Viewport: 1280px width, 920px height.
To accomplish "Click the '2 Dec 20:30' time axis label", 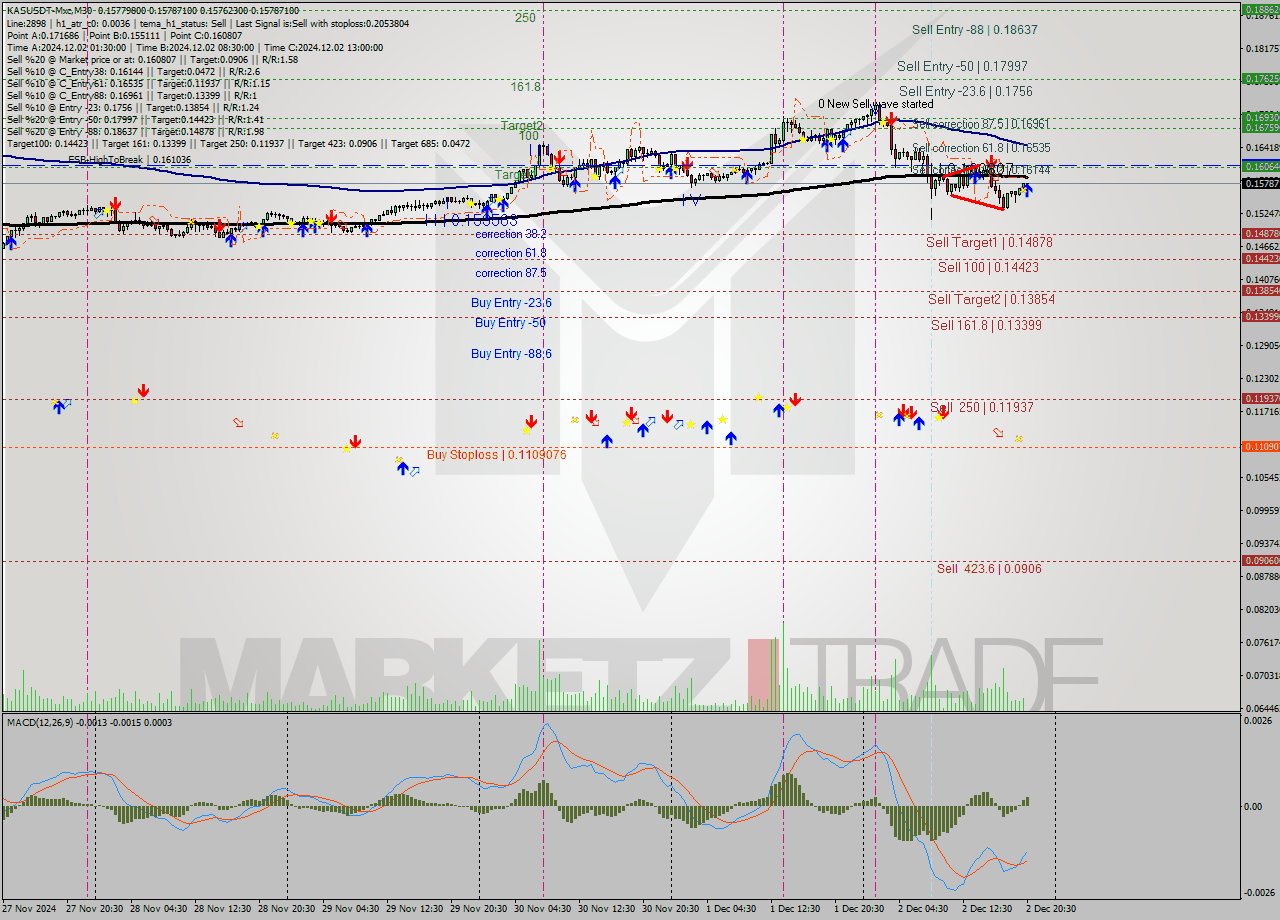I will click(x=1051, y=909).
